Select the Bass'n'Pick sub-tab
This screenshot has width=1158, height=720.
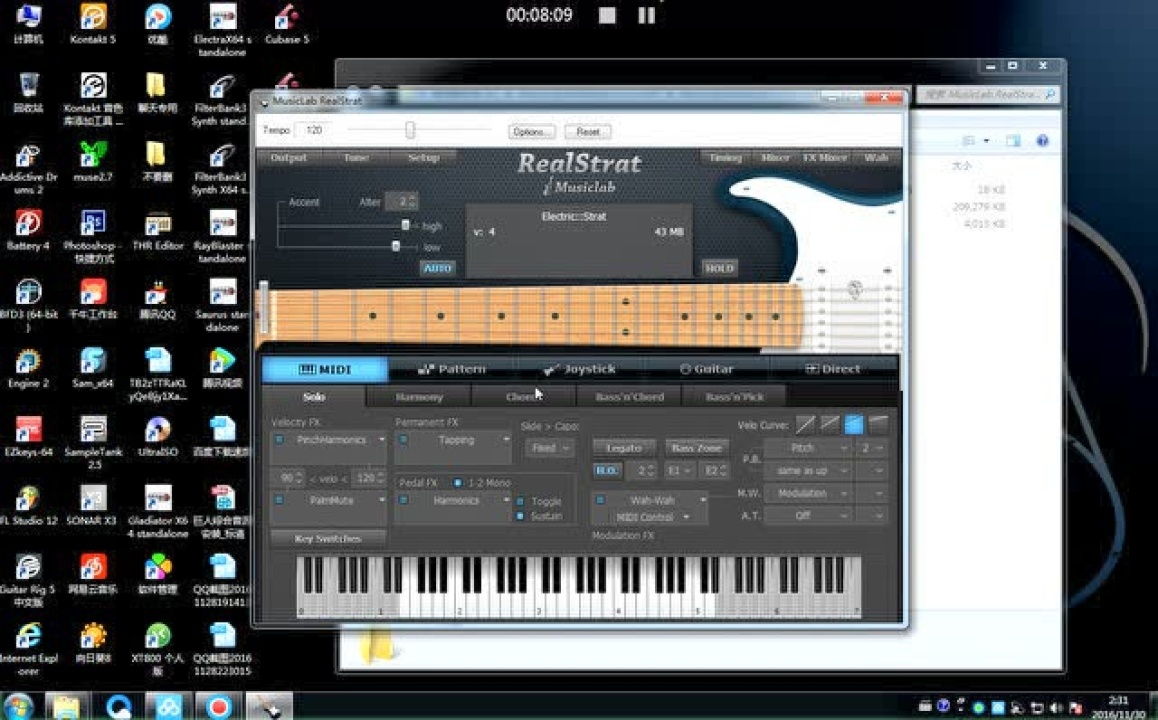point(734,397)
